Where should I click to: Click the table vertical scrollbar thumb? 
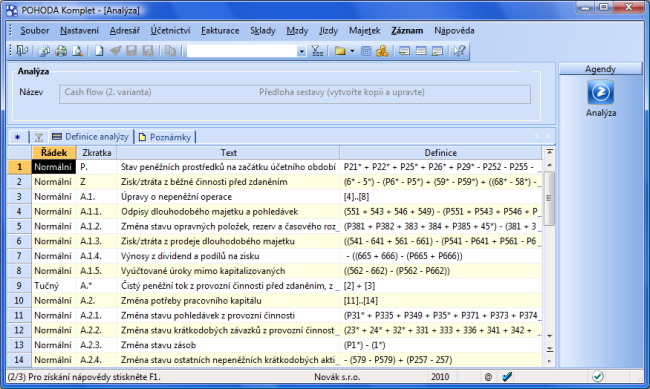[550, 198]
